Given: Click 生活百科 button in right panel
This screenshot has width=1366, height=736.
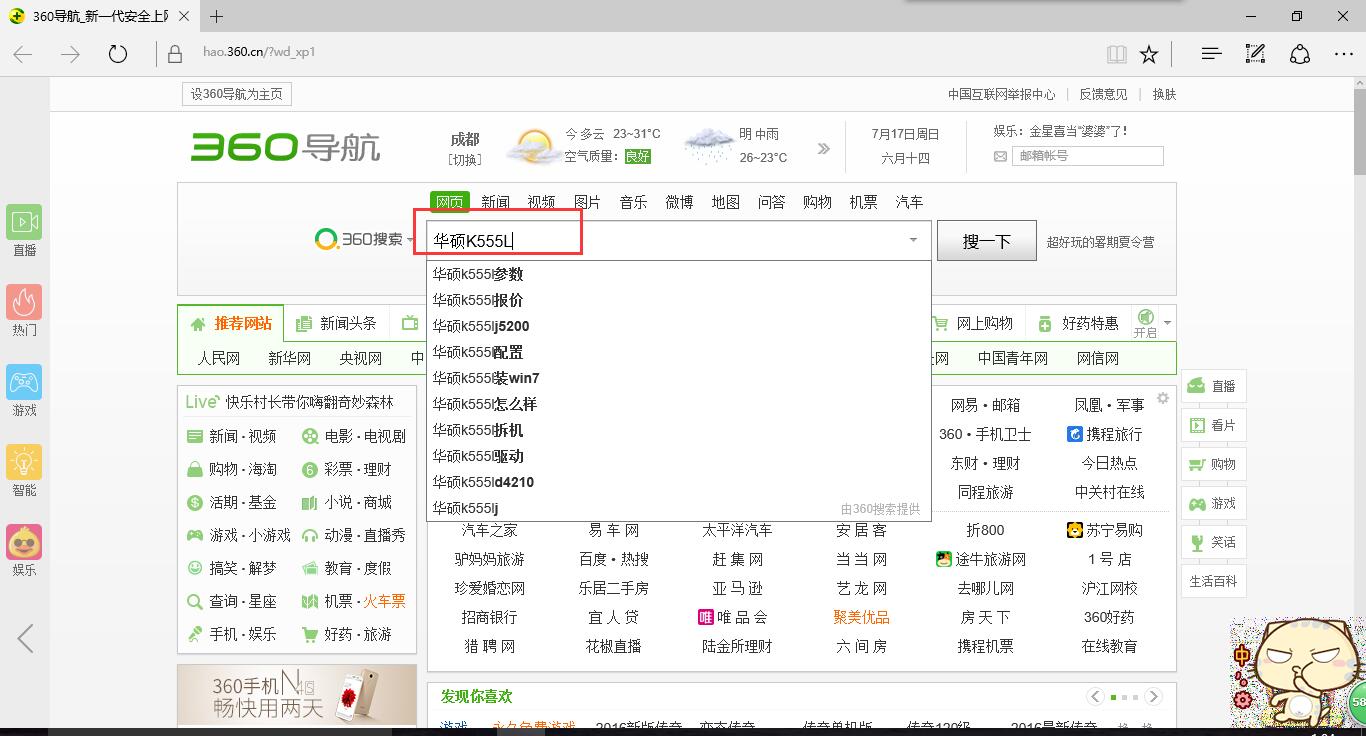Looking at the screenshot, I should click(1213, 581).
